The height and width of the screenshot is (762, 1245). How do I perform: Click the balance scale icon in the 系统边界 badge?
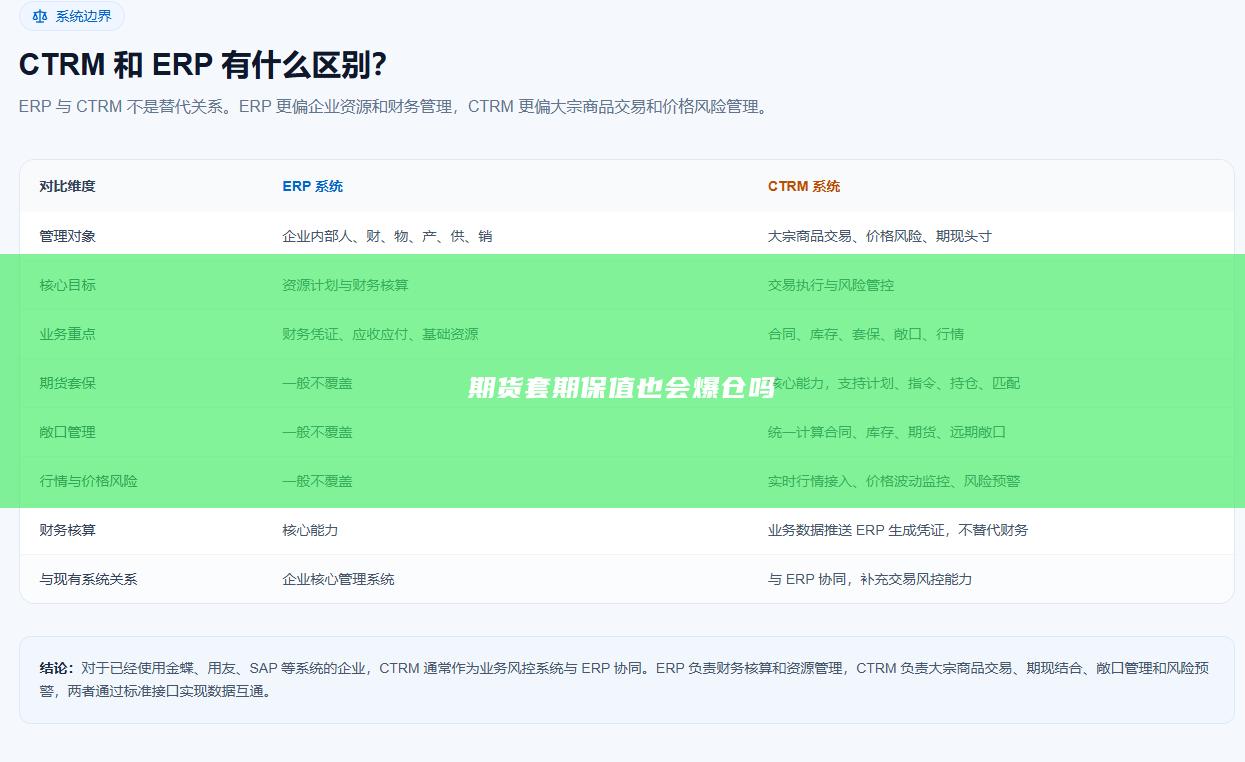coord(40,16)
